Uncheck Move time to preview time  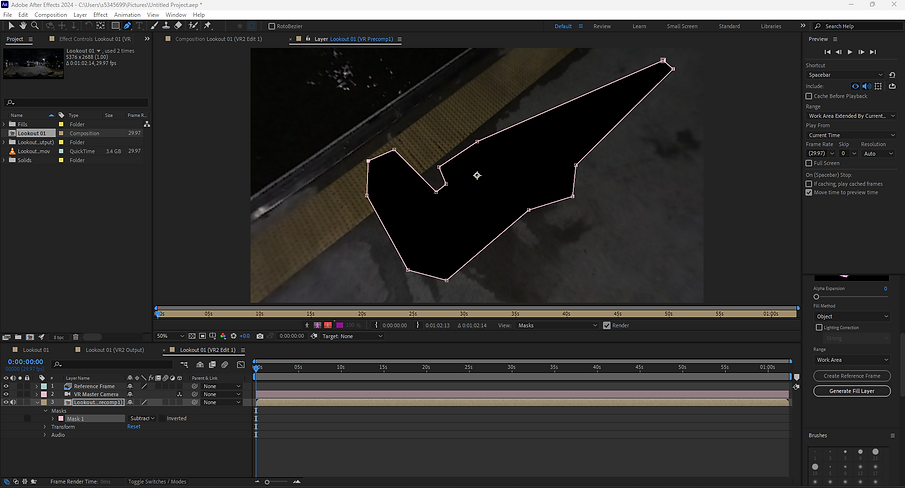click(809, 192)
